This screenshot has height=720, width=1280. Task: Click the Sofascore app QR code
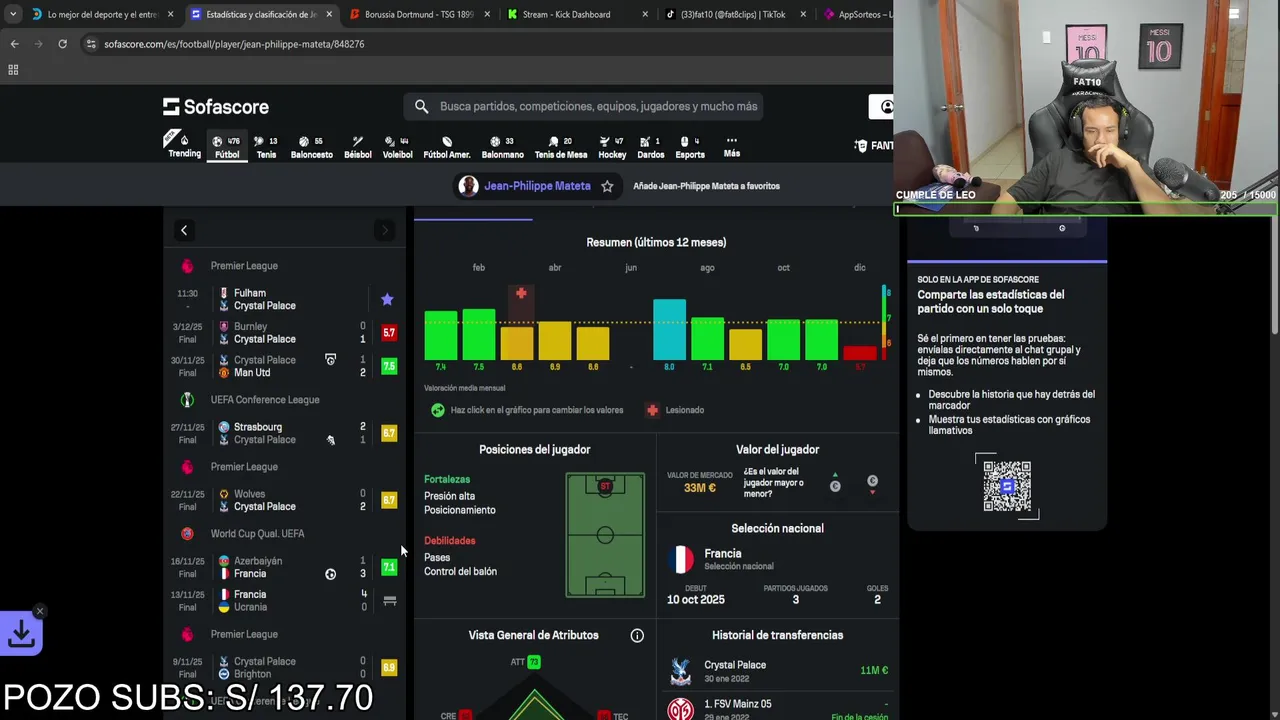1006,486
